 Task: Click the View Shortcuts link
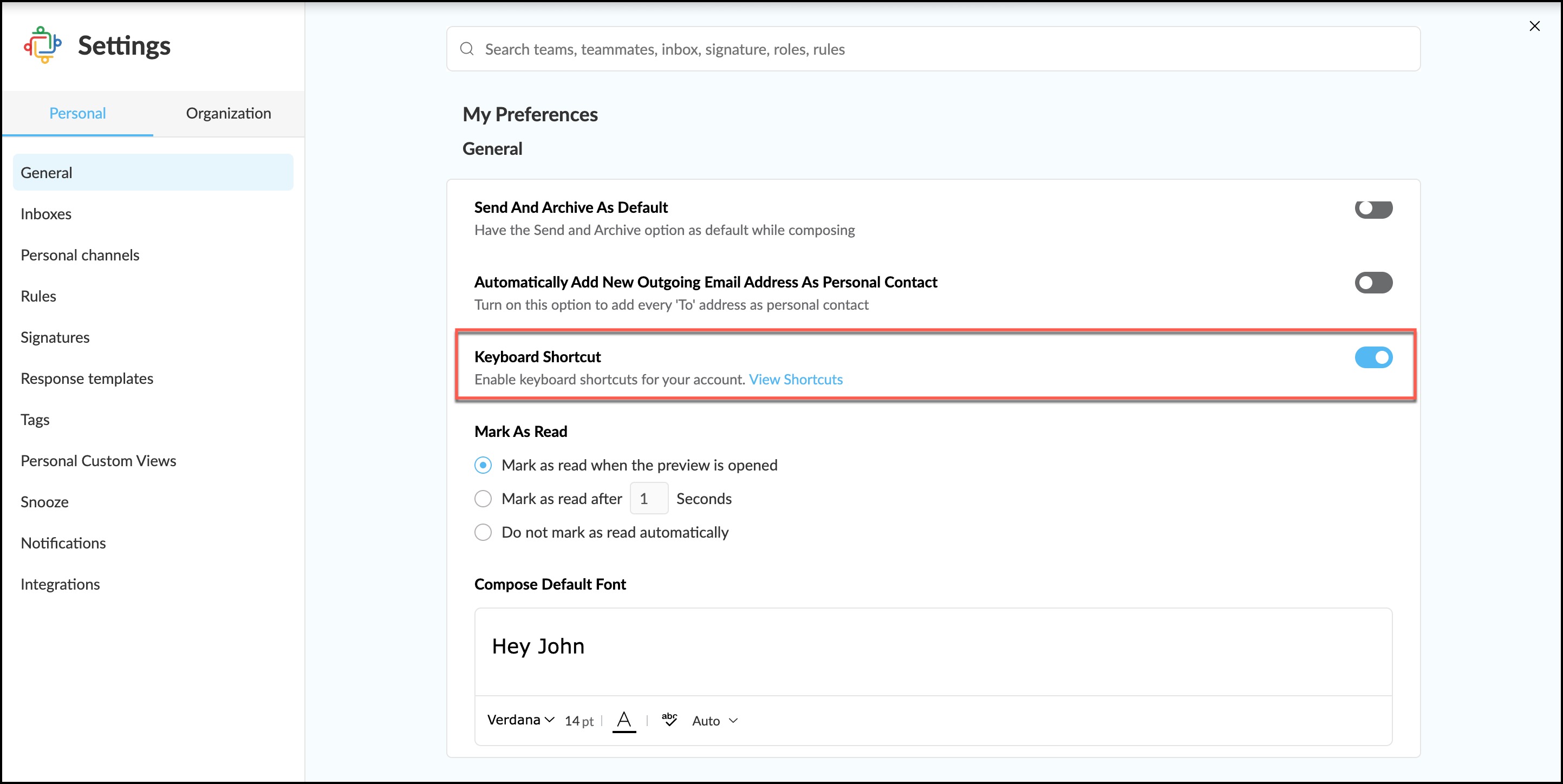[796, 379]
